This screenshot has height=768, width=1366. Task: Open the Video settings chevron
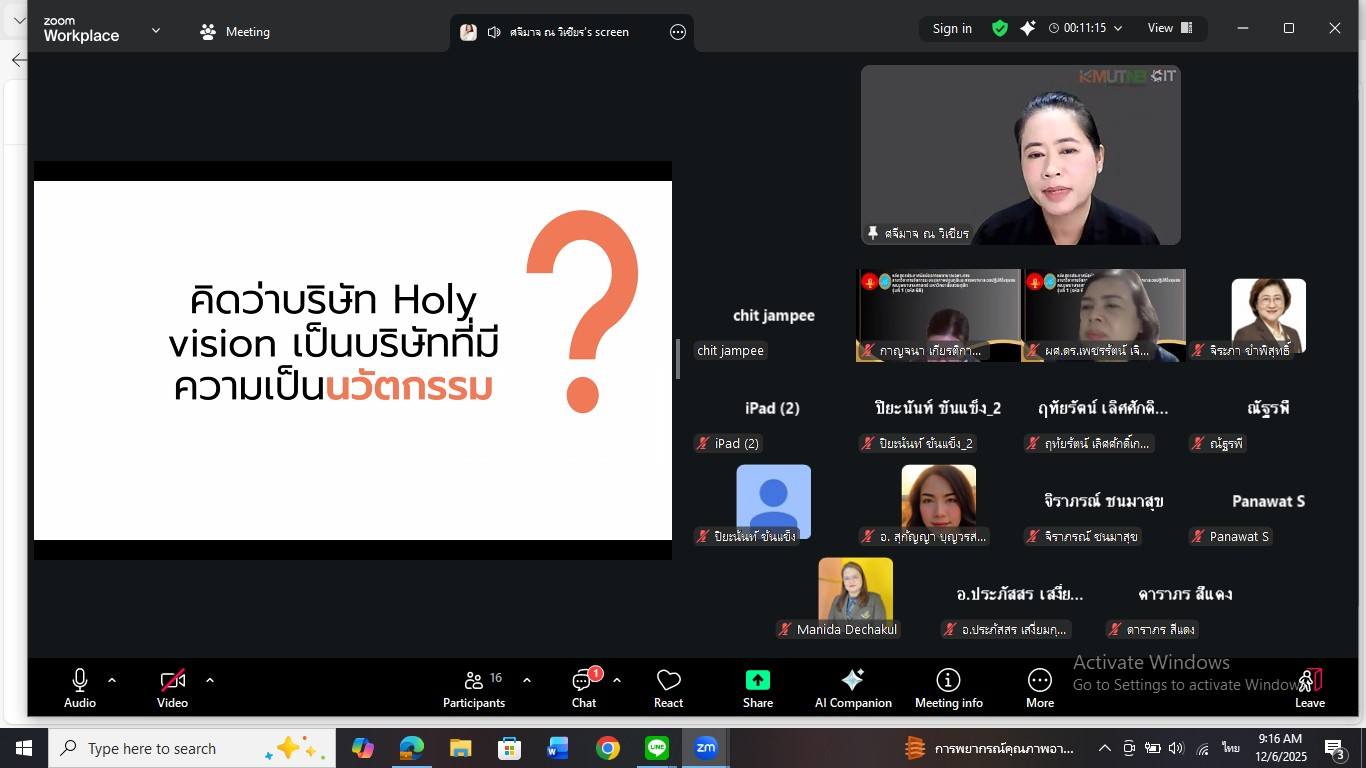pos(210,680)
